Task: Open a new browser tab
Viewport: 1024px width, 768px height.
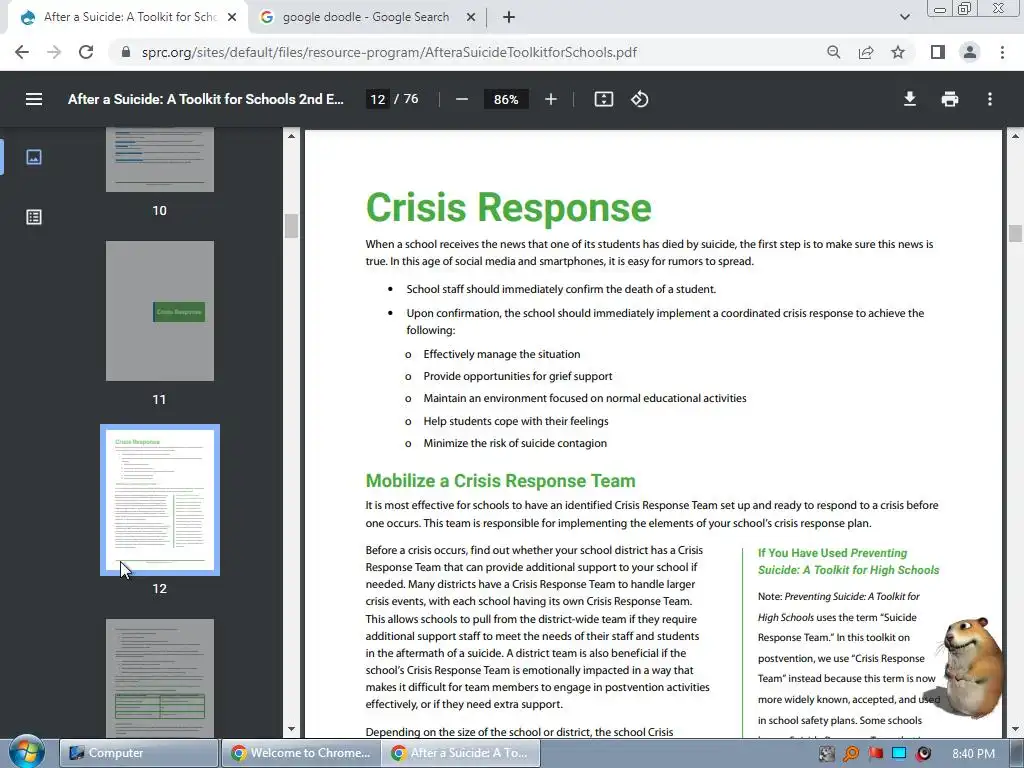Action: [509, 18]
